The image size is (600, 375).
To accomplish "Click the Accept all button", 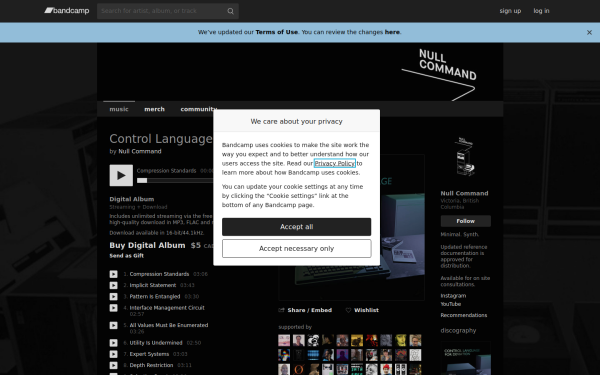I will point(297,227).
